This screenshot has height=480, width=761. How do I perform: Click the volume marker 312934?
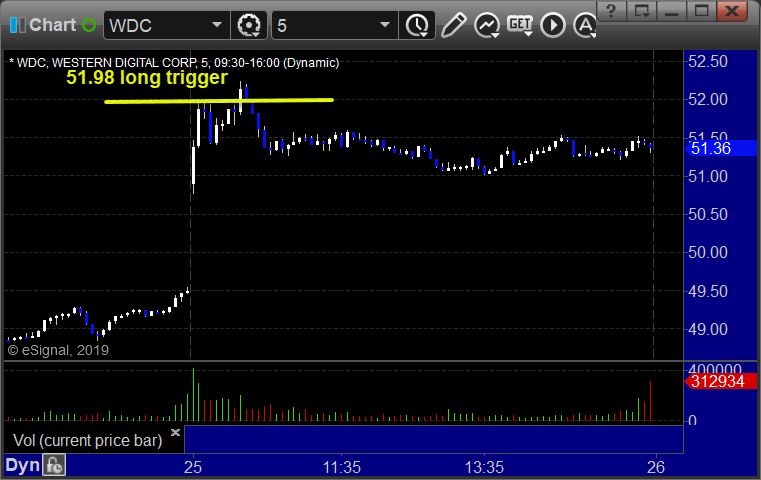721,381
